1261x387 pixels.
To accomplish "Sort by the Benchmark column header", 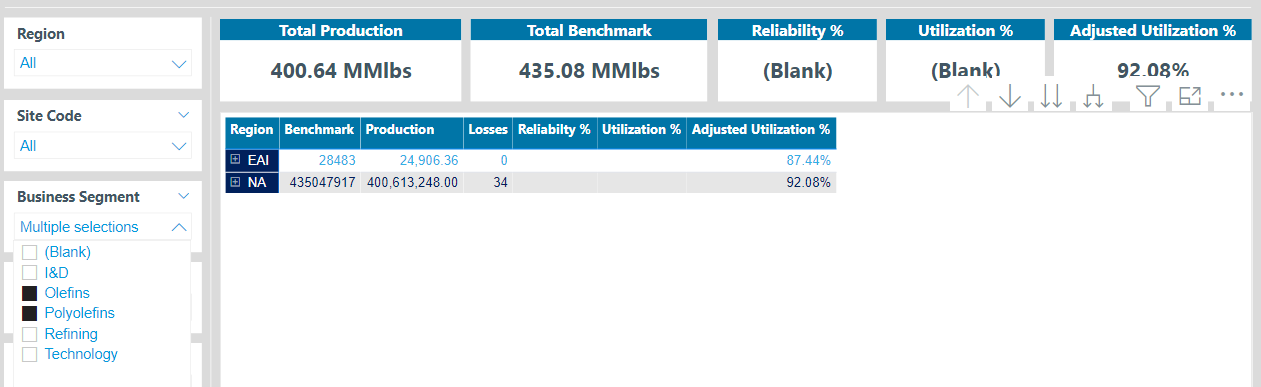I will pos(319,130).
